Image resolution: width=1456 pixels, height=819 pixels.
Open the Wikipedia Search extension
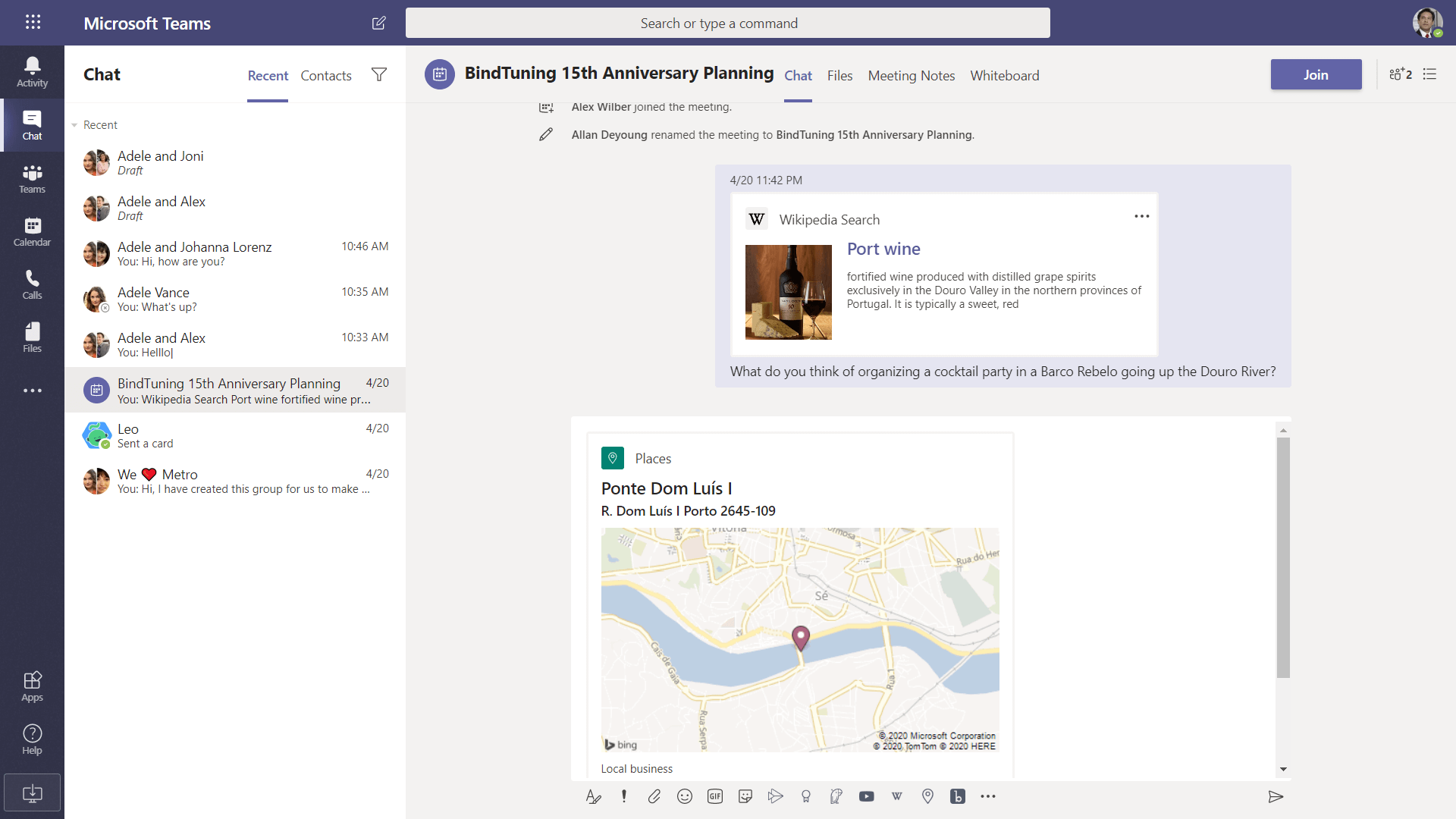(x=897, y=796)
